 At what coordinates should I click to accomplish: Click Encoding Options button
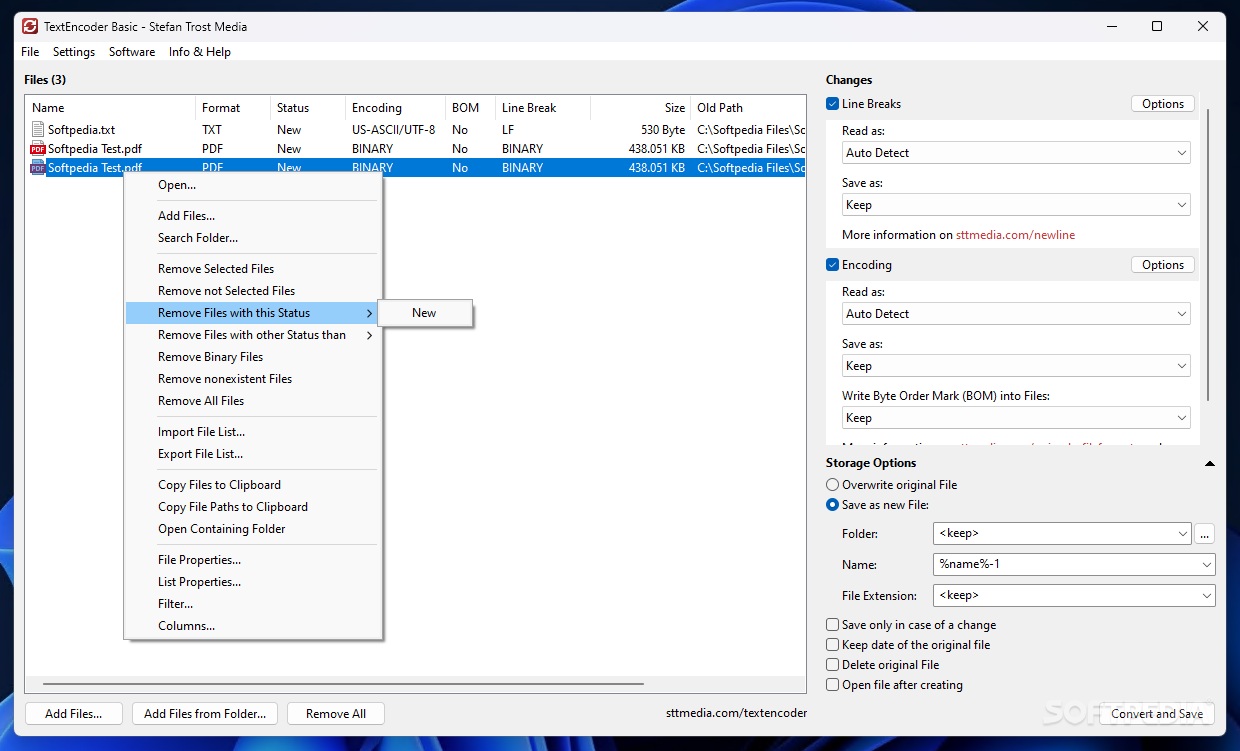(1163, 265)
